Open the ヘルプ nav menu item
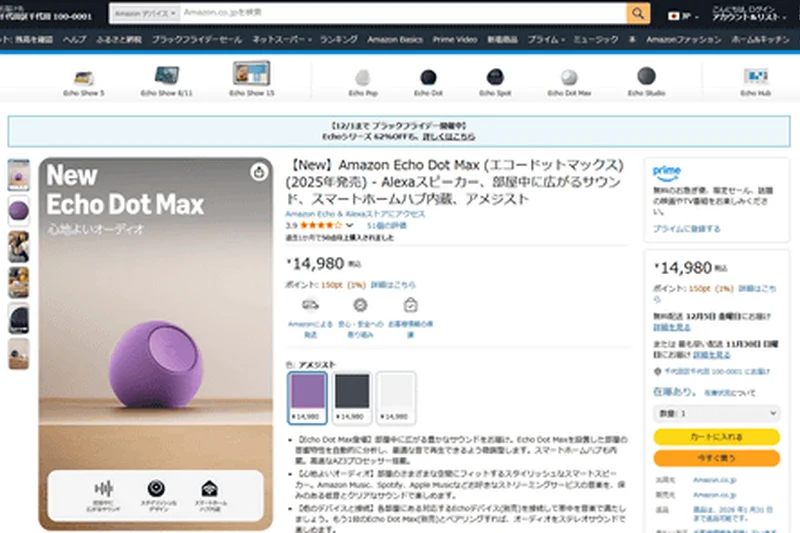Image resolution: width=800 pixels, height=533 pixels. tap(74, 39)
